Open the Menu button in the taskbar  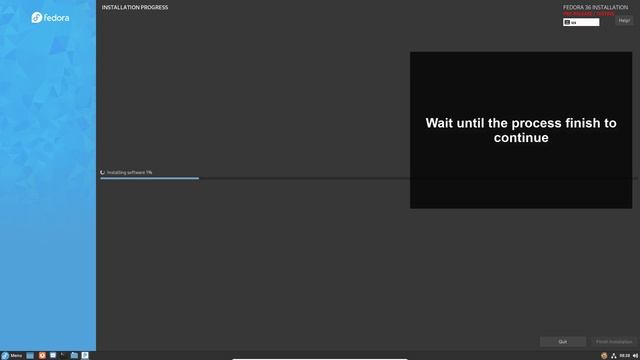coord(12,356)
